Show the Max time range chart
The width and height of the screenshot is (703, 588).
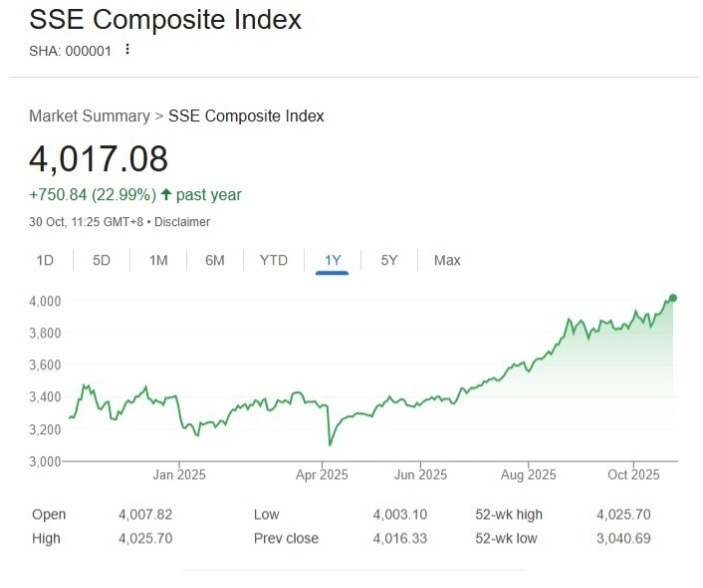pos(447,260)
